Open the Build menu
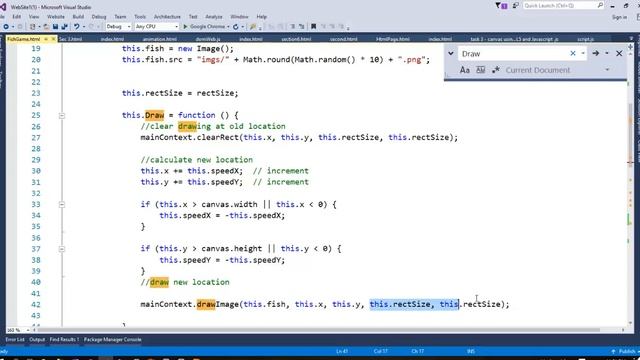The image size is (640, 360). pyautogui.click(x=78, y=17)
